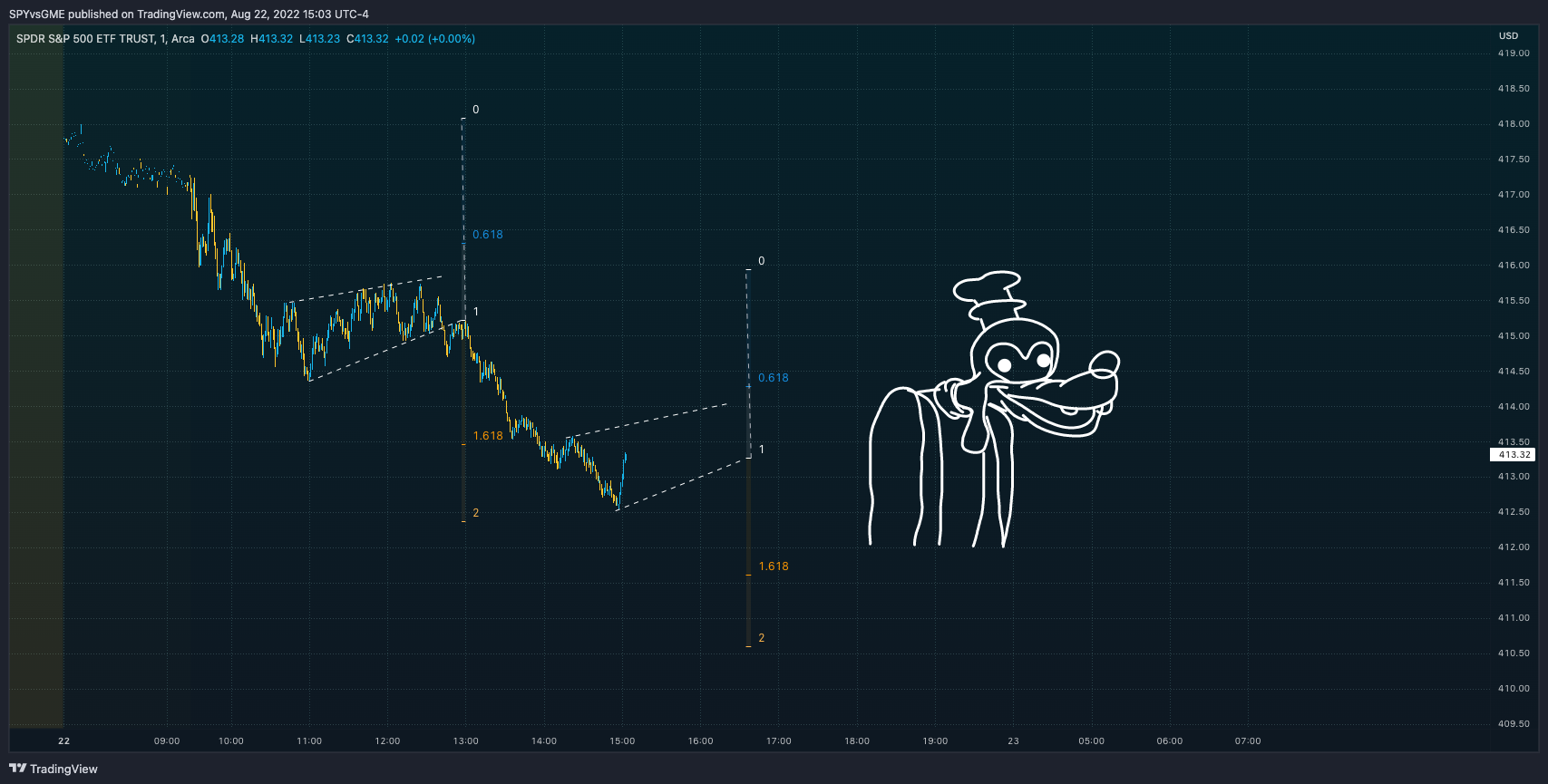Click the 14:00 time axis label
This screenshot has width=1548, height=784.
(544, 741)
